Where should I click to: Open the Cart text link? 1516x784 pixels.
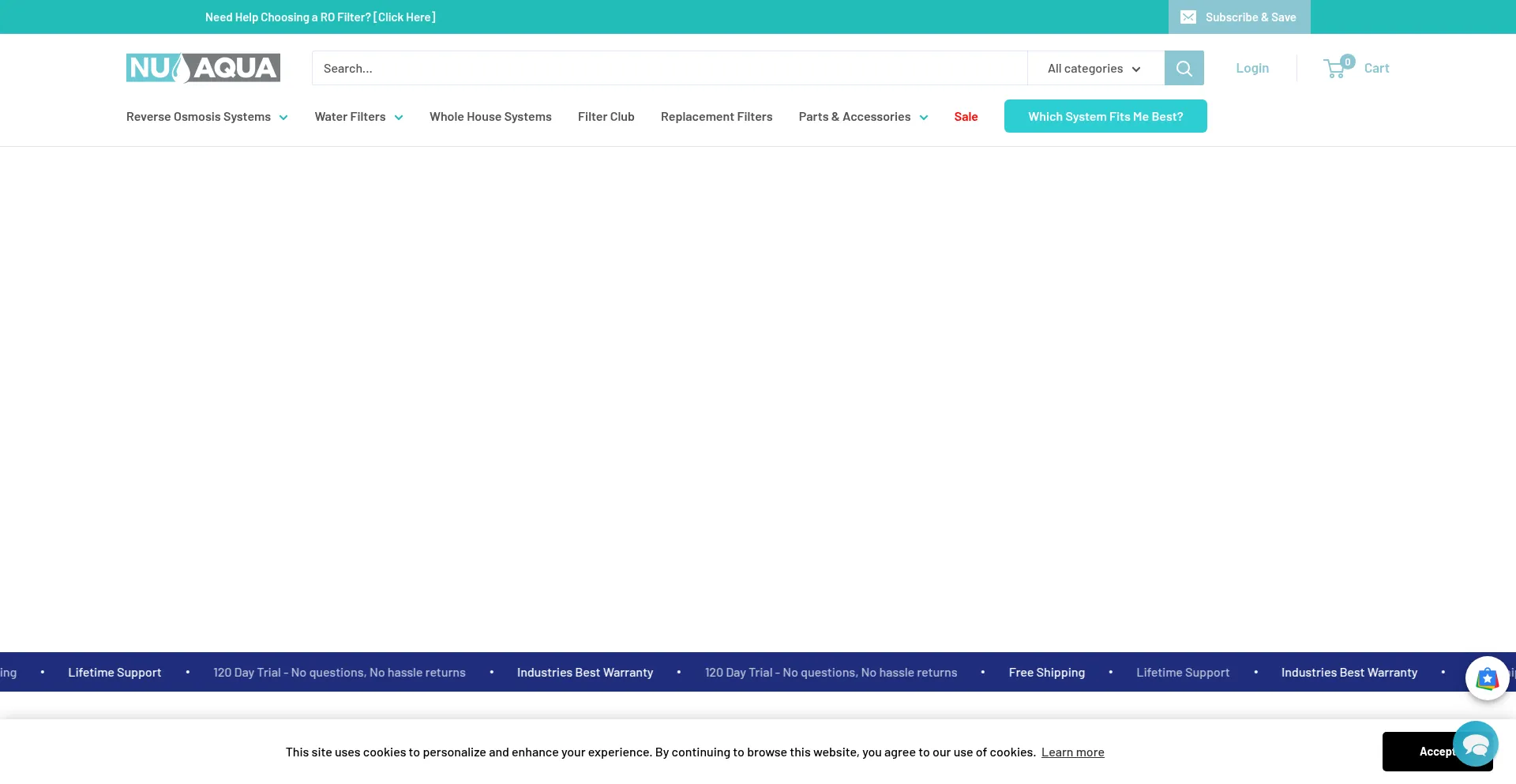[x=1376, y=68]
